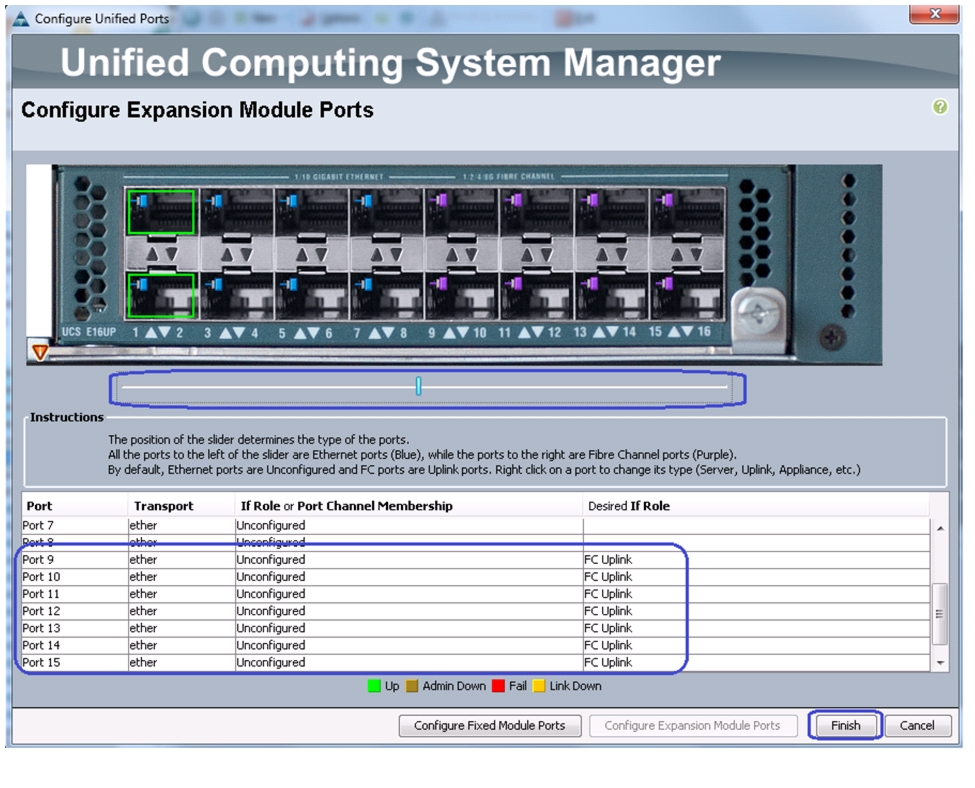Sort by the Port column header
975x788 pixels.
point(75,506)
